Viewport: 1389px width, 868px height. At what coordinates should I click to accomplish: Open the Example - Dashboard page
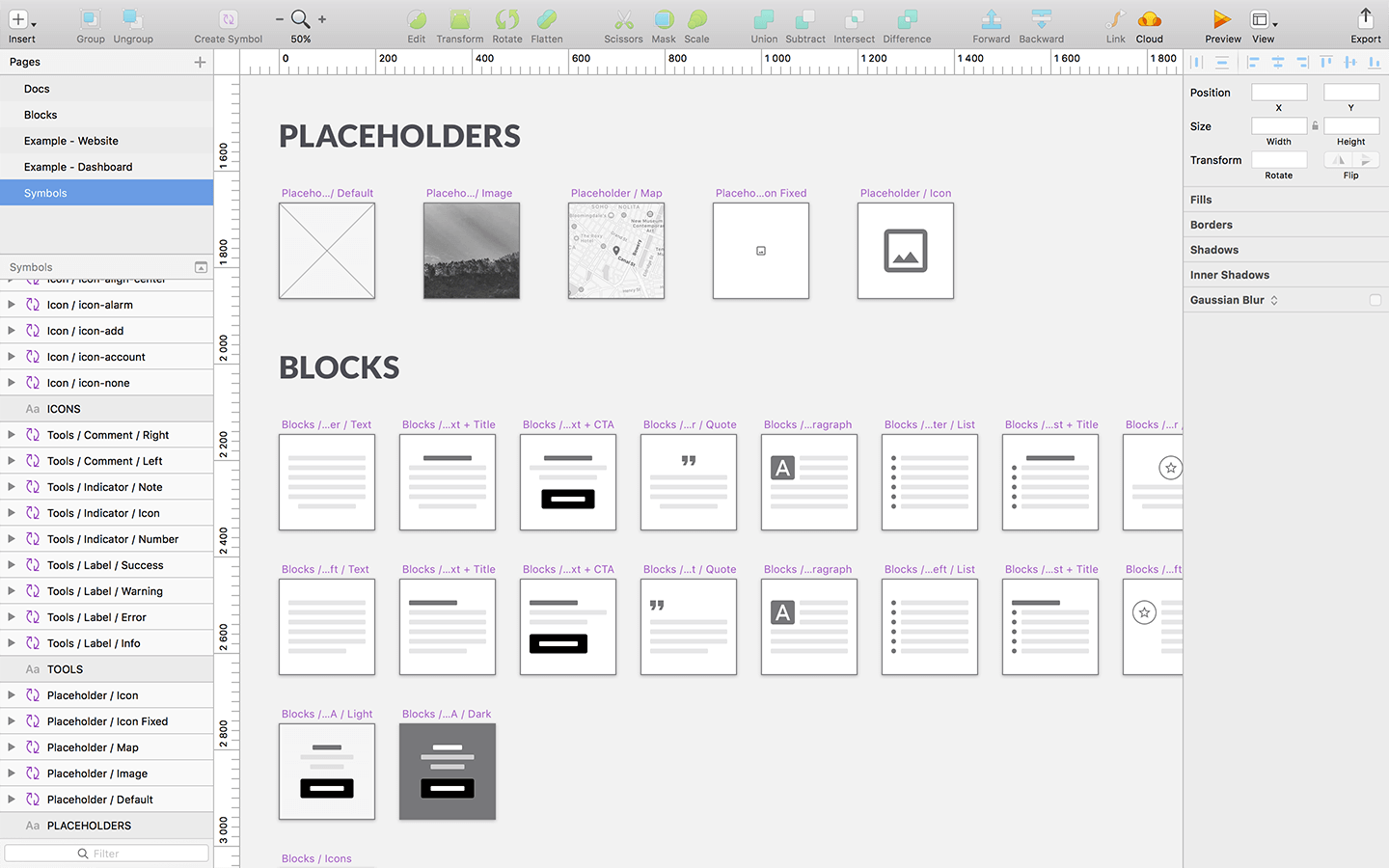tap(106, 167)
